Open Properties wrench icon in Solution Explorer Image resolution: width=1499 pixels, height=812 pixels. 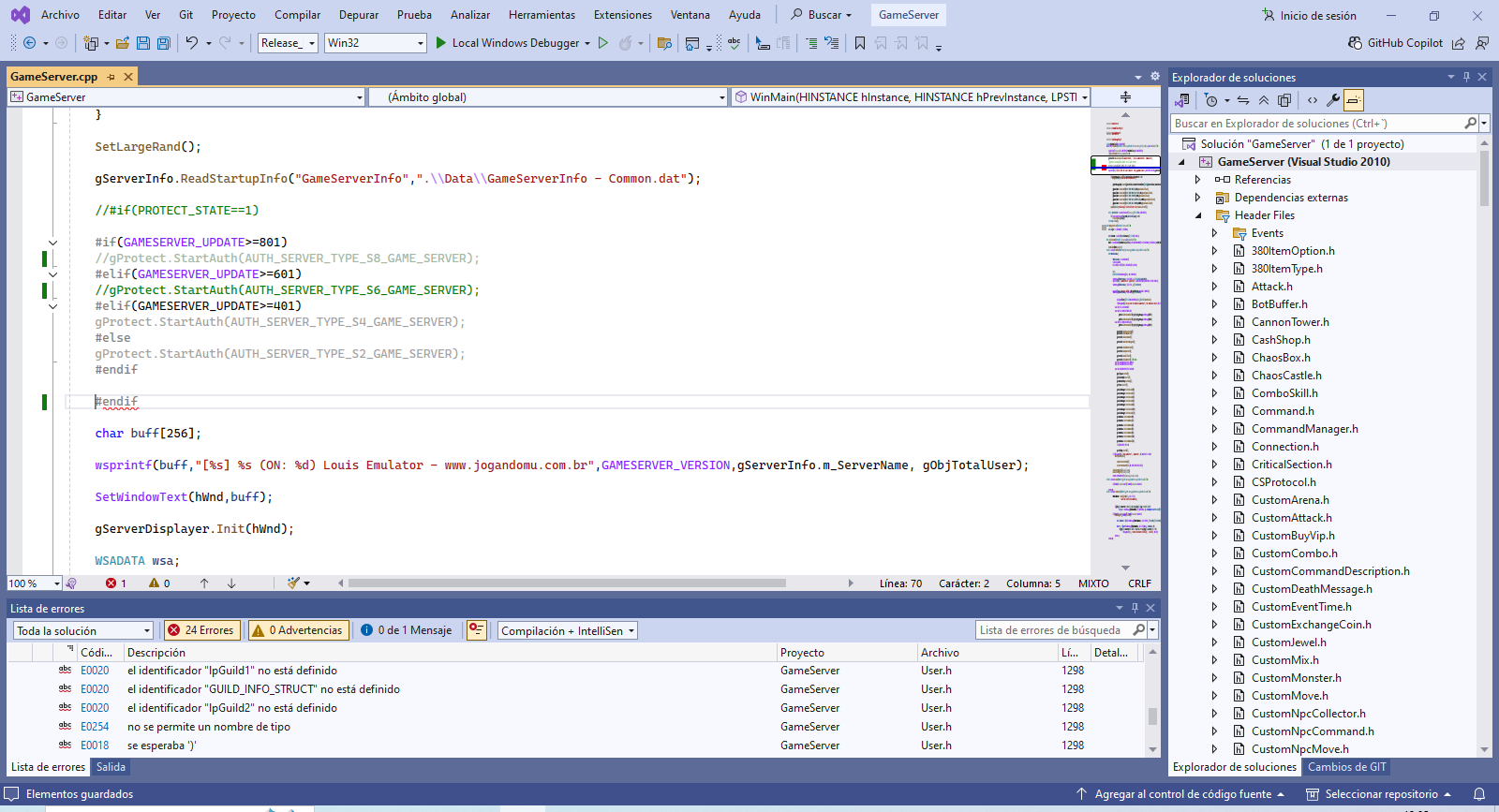[1333, 100]
